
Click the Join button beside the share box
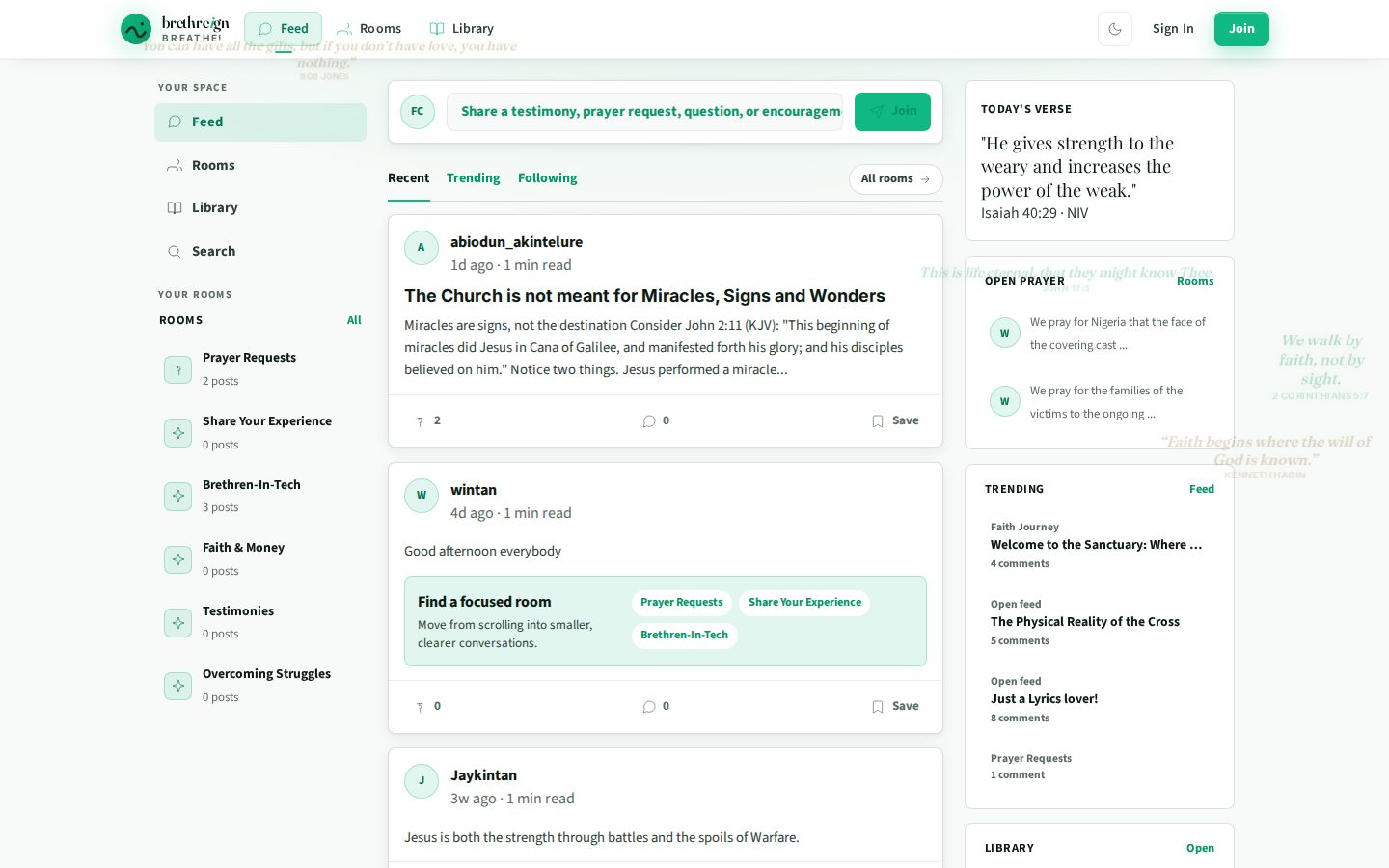(x=892, y=112)
